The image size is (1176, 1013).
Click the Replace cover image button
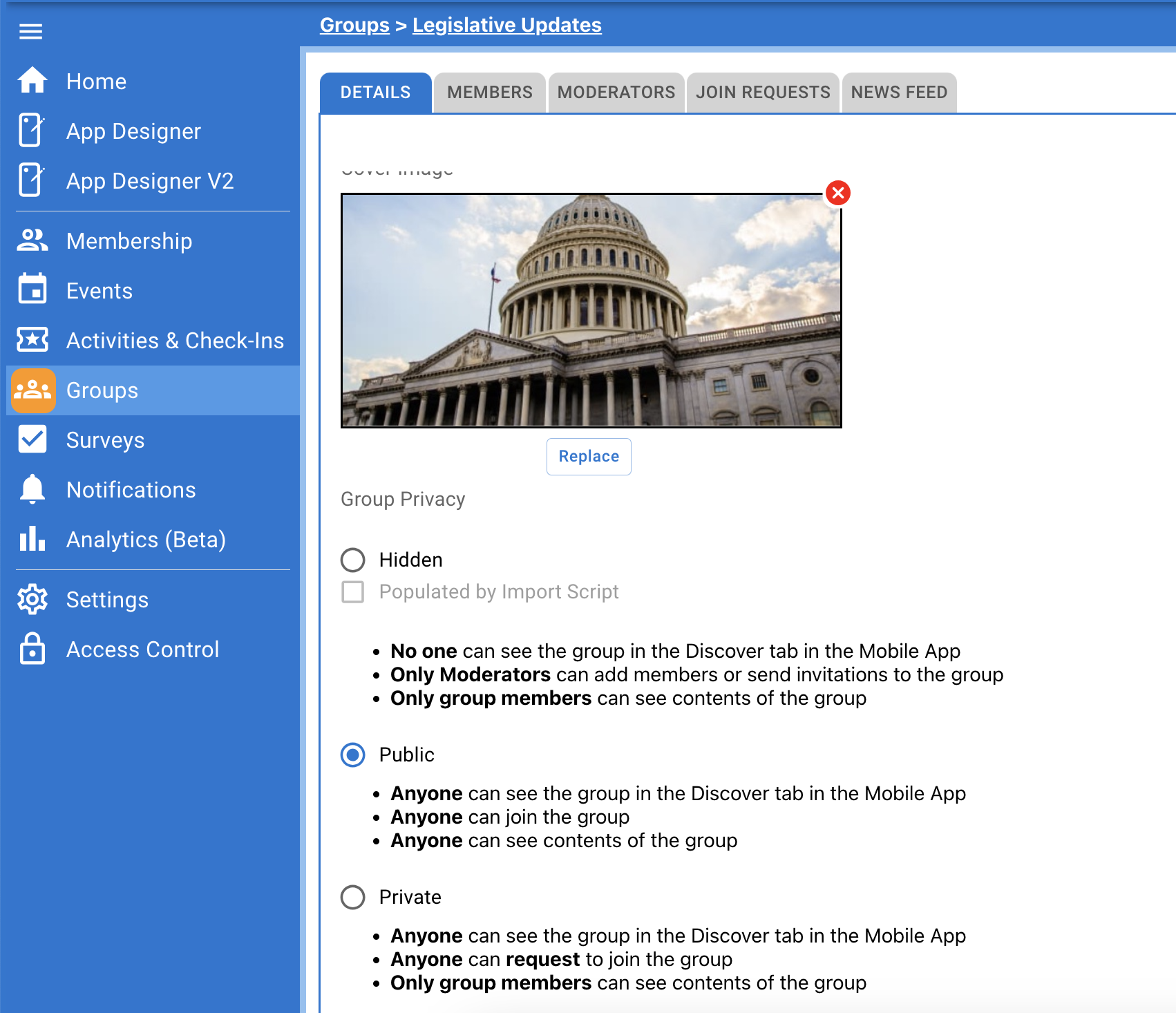point(589,457)
